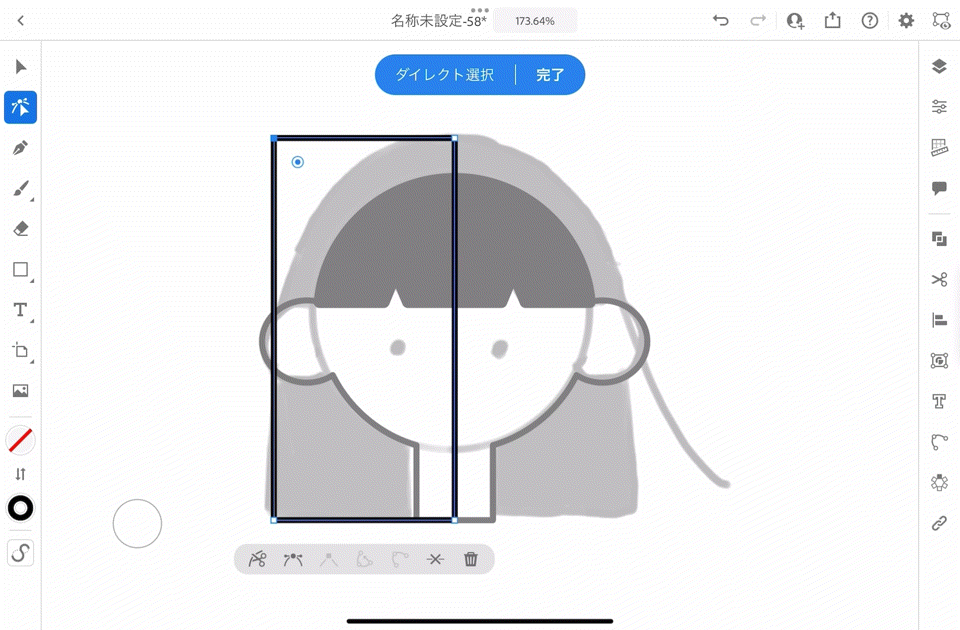Open the Path panel on the right
Viewport: 960px width, 630px height.
tap(939, 441)
